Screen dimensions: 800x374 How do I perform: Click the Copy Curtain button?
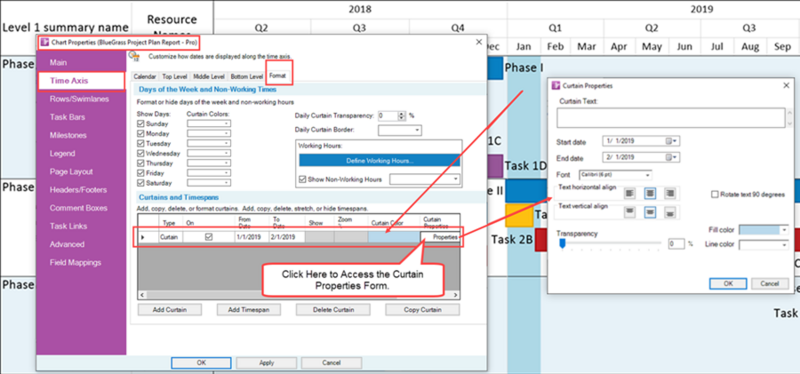(x=422, y=310)
